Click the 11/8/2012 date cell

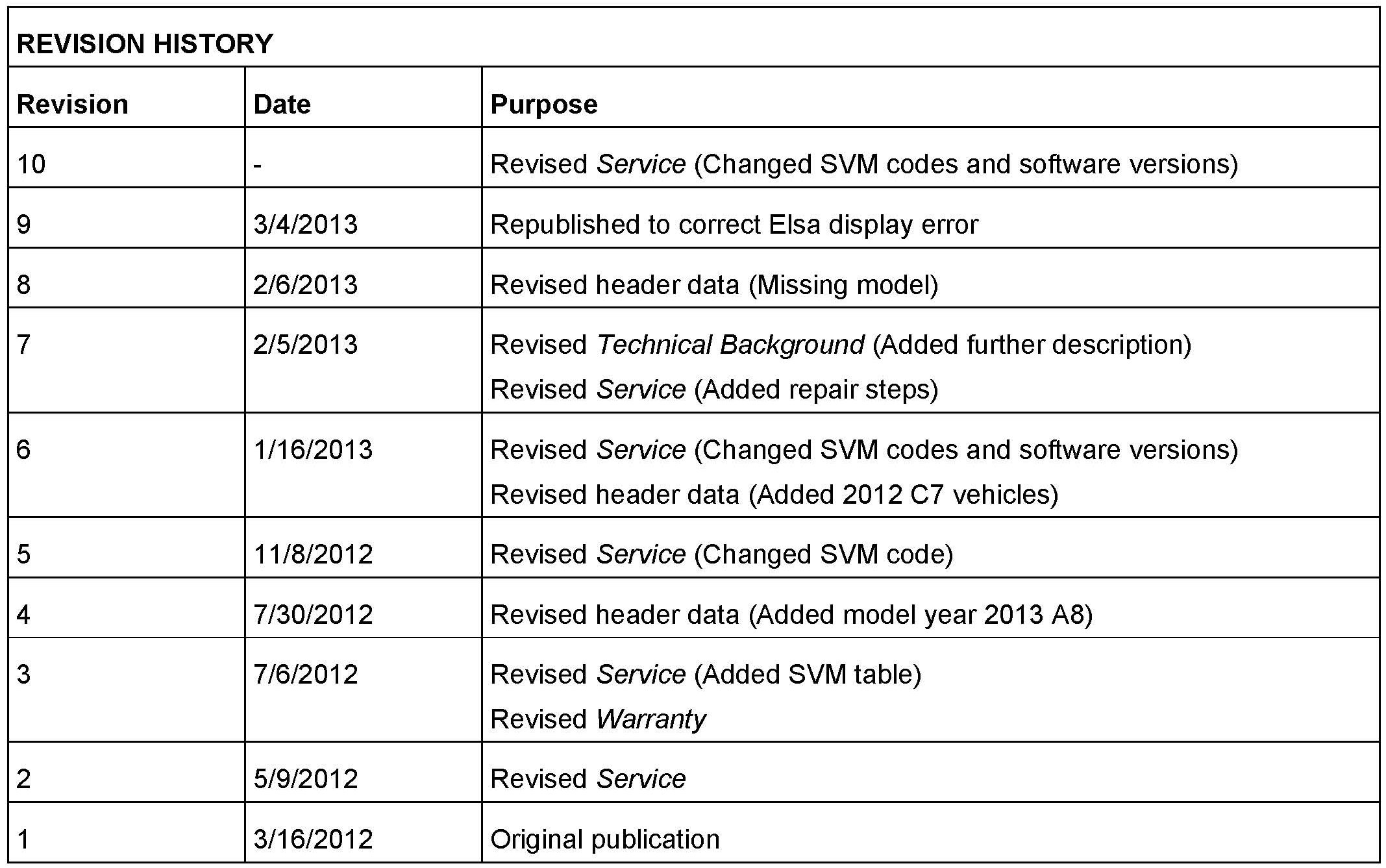click(313, 554)
